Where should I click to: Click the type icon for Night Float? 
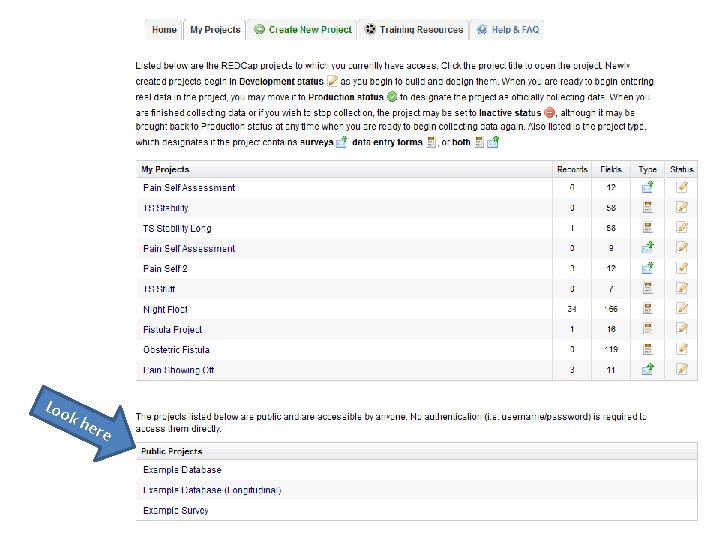click(x=647, y=309)
